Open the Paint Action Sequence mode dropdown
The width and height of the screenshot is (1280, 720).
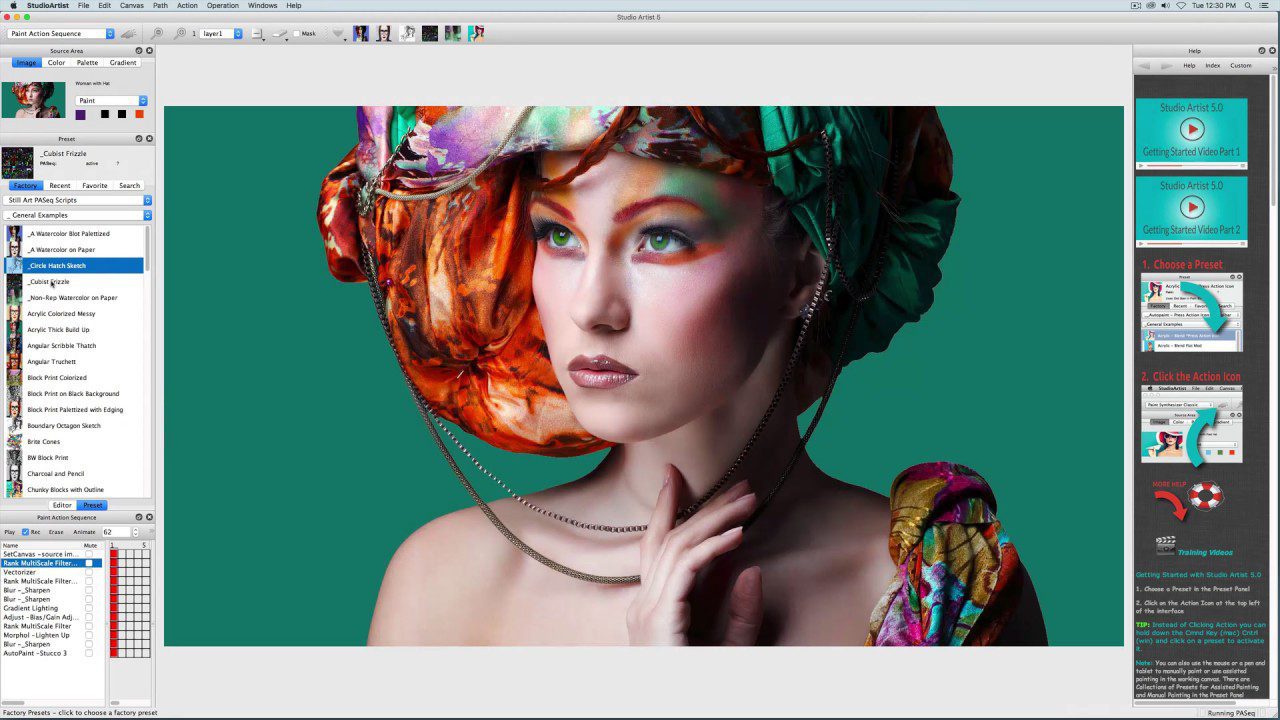click(x=62, y=34)
